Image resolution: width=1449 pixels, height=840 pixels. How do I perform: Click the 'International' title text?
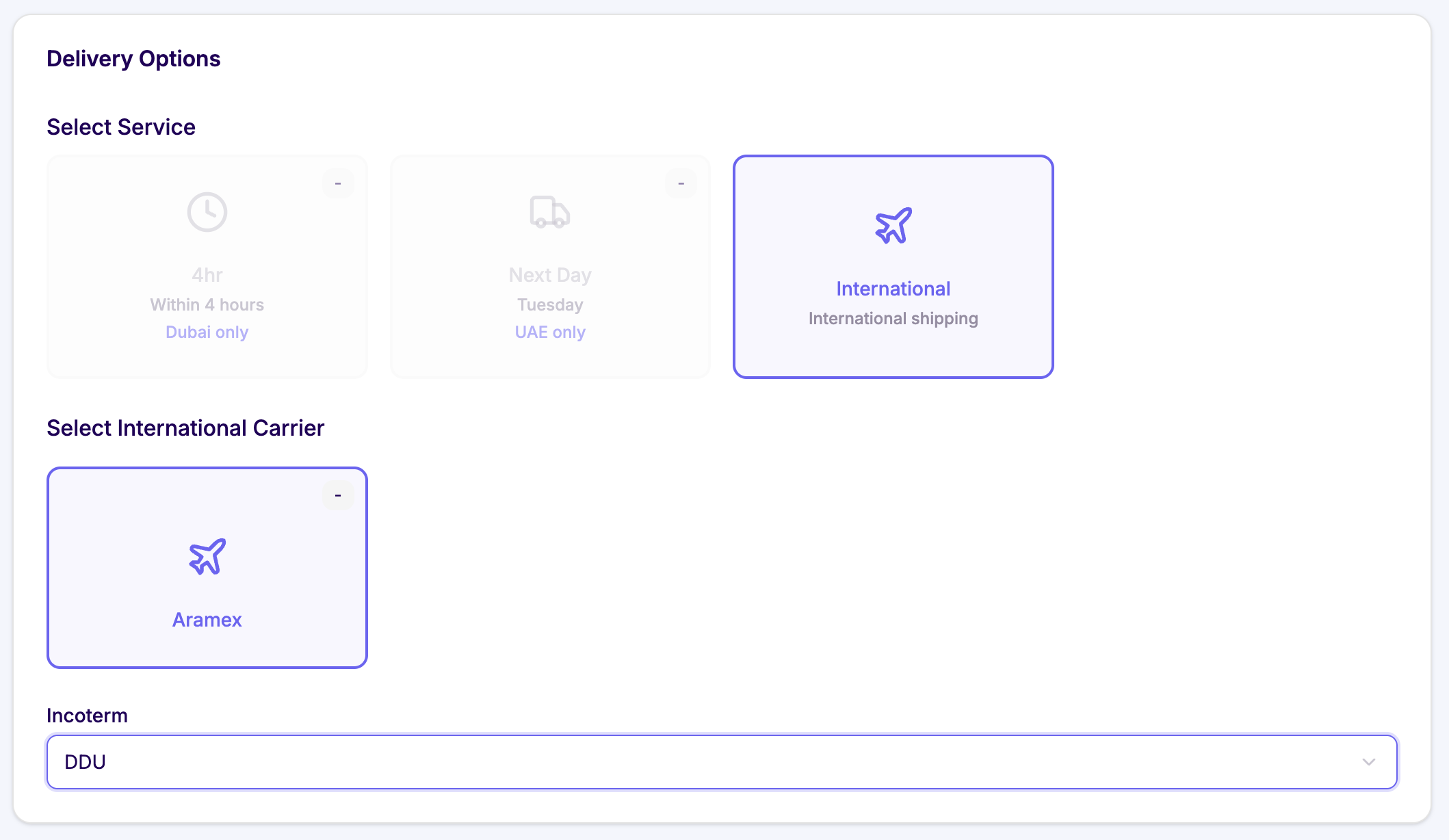click(x=893, y=289)
